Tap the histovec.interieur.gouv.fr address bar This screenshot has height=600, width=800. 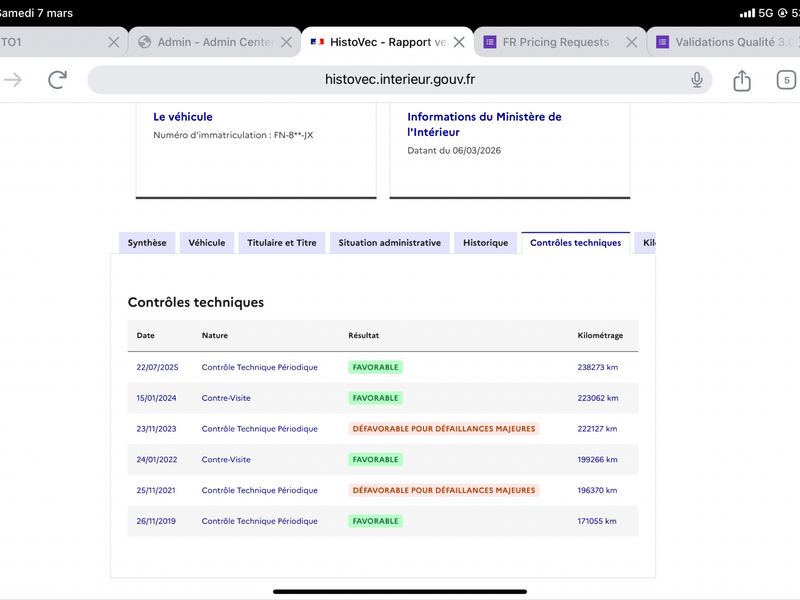click(400, 80)
